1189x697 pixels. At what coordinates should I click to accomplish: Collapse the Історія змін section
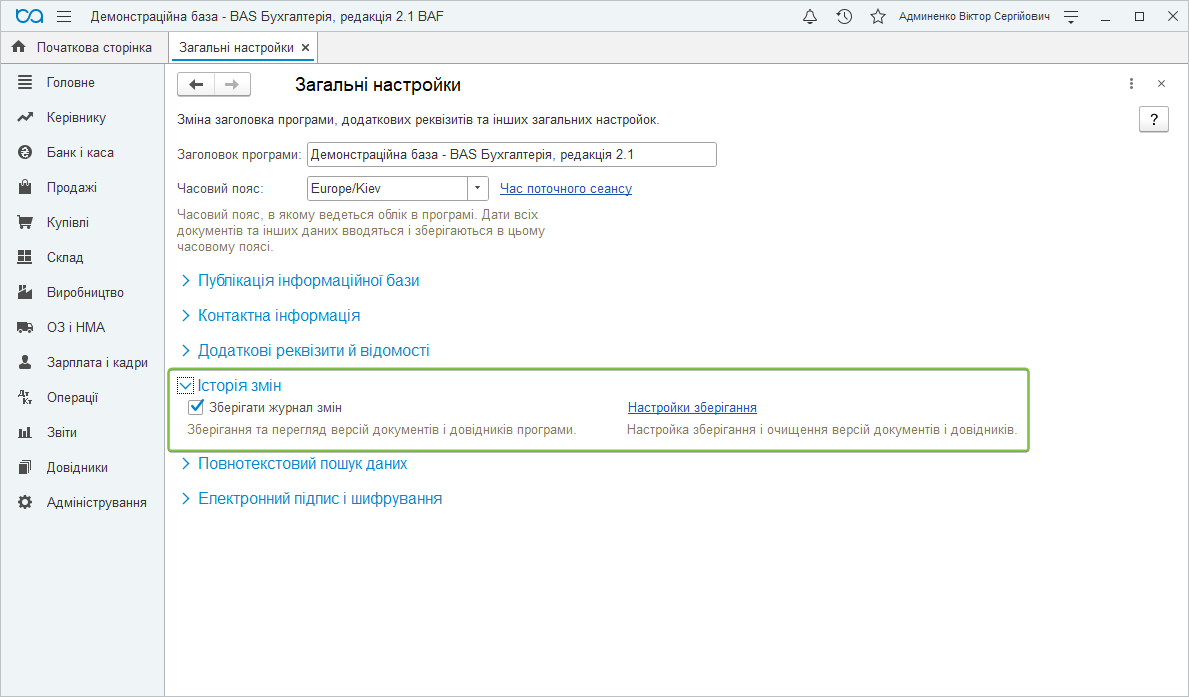(x=185, y=385)
